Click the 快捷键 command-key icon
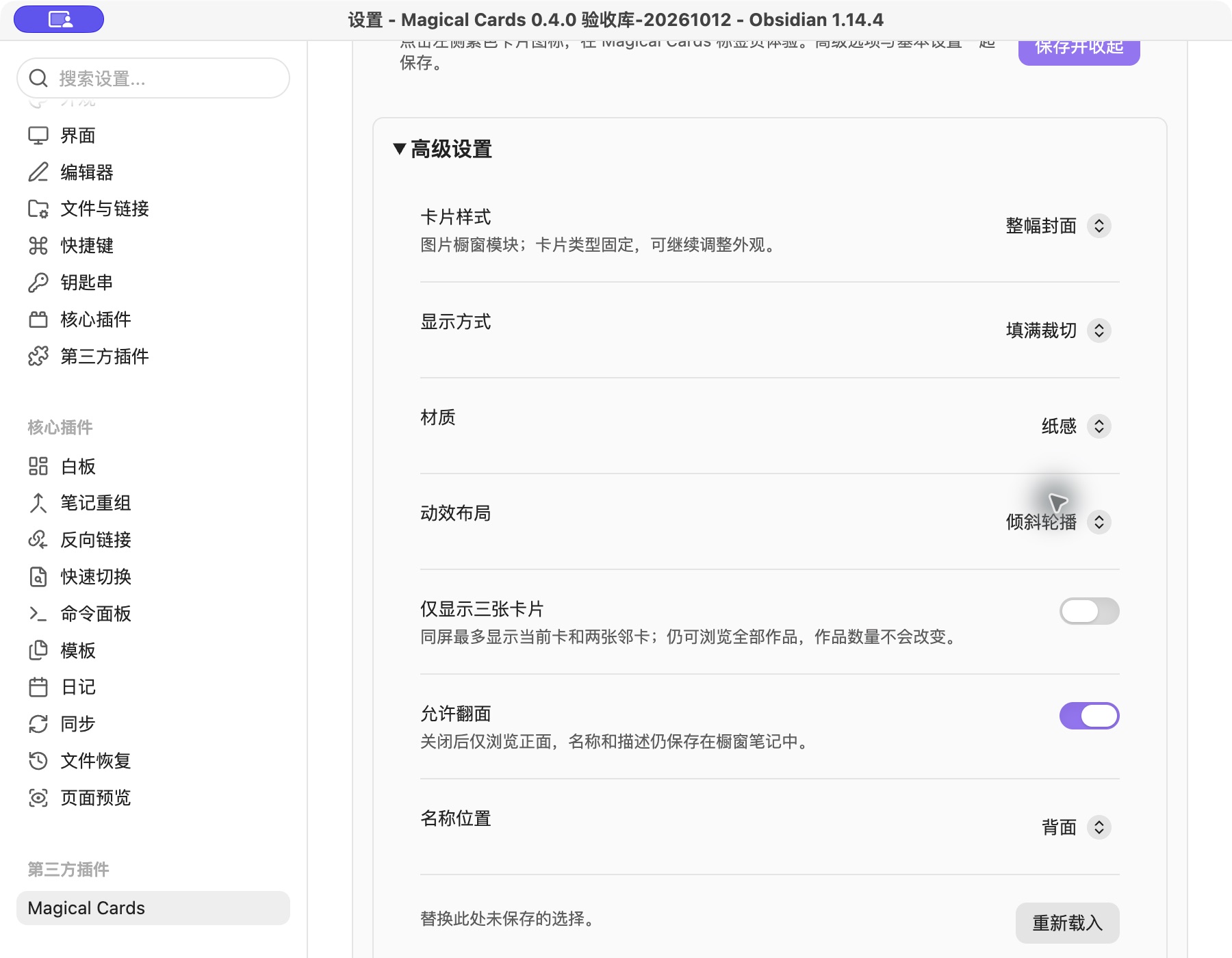Viewport: 1232px width, 958px height. pos(38,246)
